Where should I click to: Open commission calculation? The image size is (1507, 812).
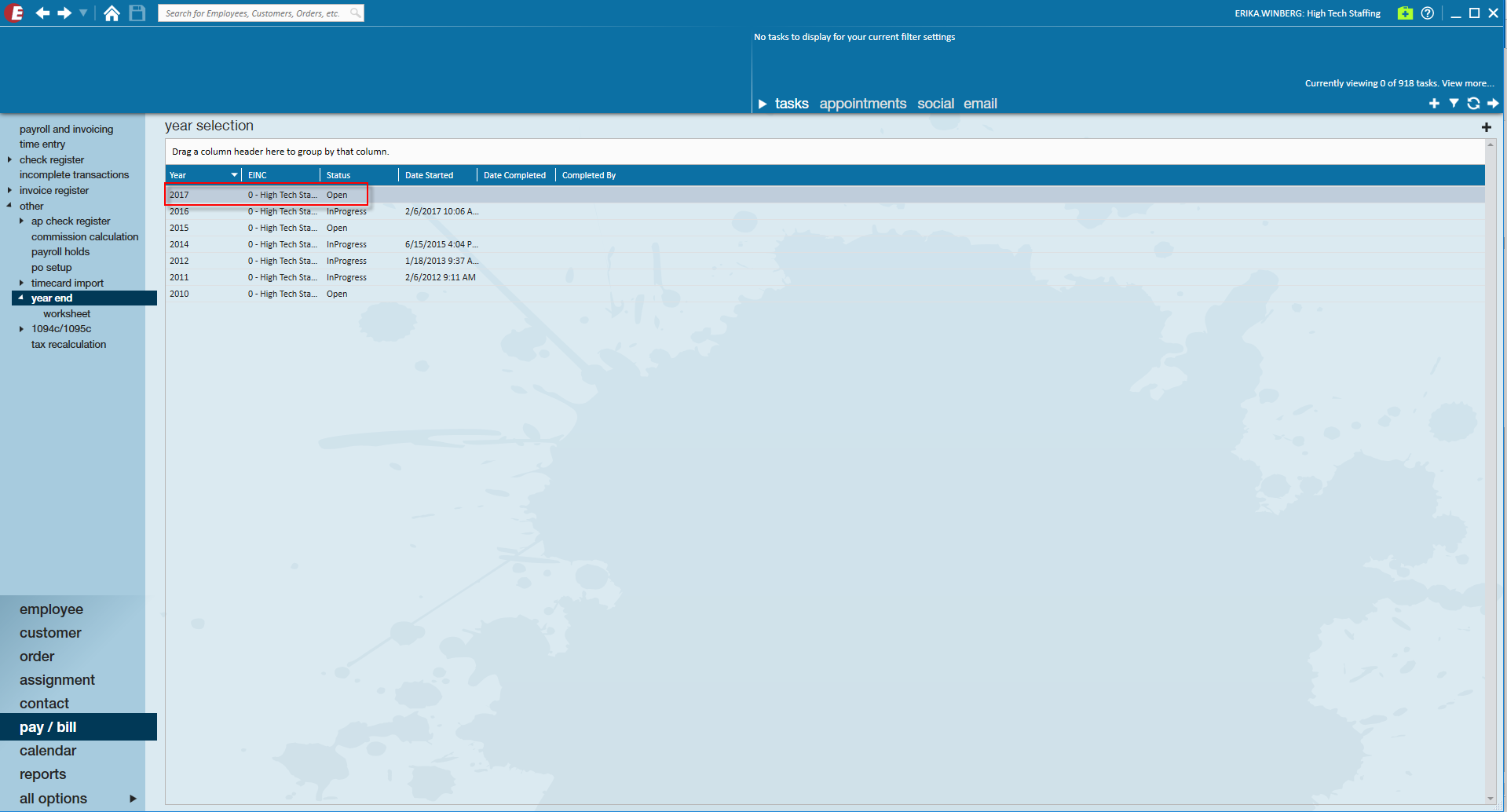click(85, 236)
